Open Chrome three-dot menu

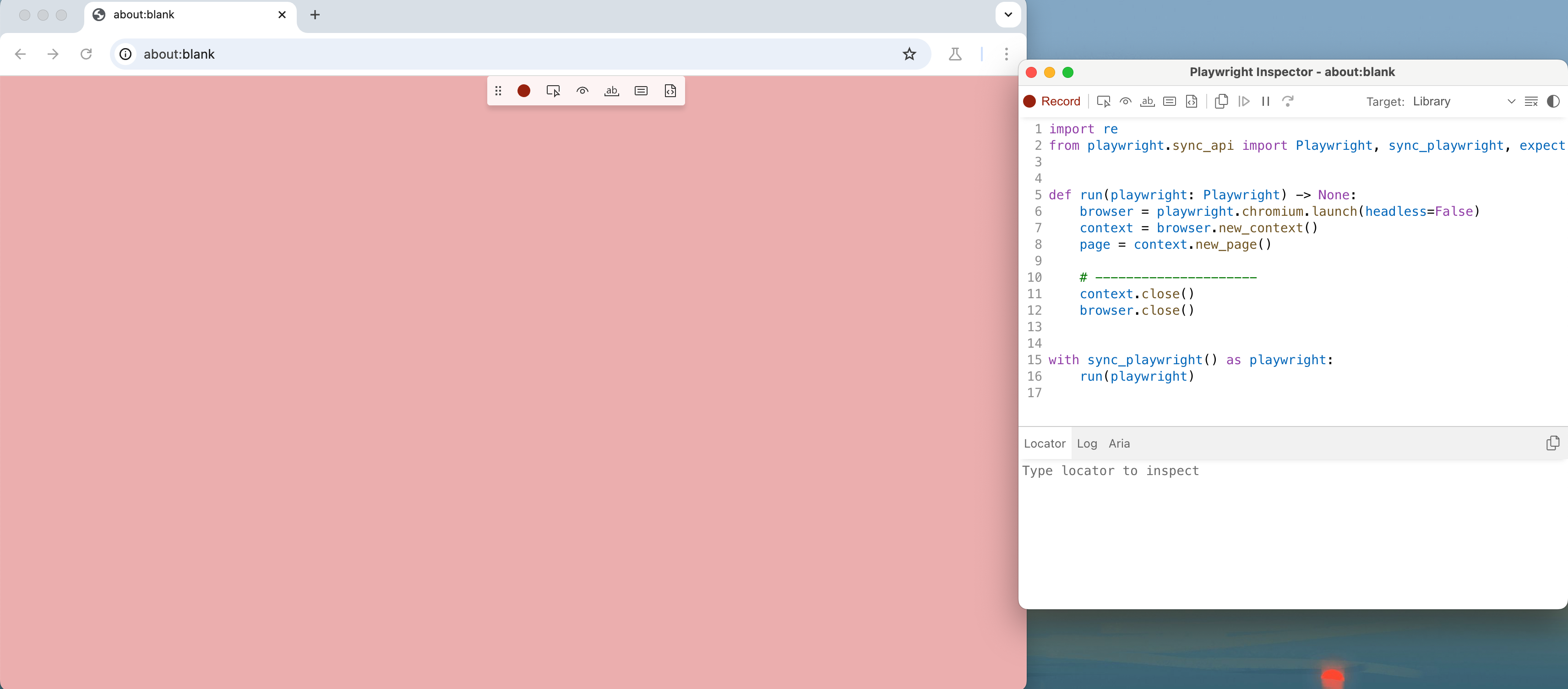[1006, 54]
